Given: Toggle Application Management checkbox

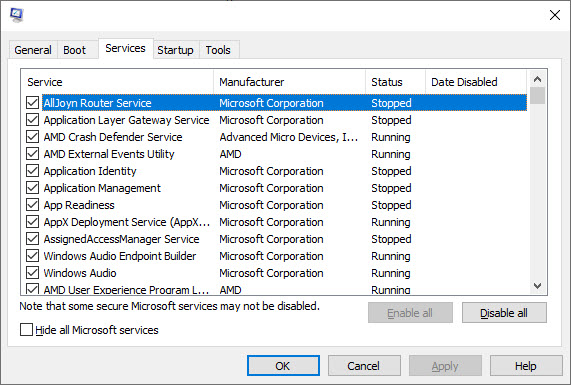Looking at the screenshot, I should [x=32, y=188].
